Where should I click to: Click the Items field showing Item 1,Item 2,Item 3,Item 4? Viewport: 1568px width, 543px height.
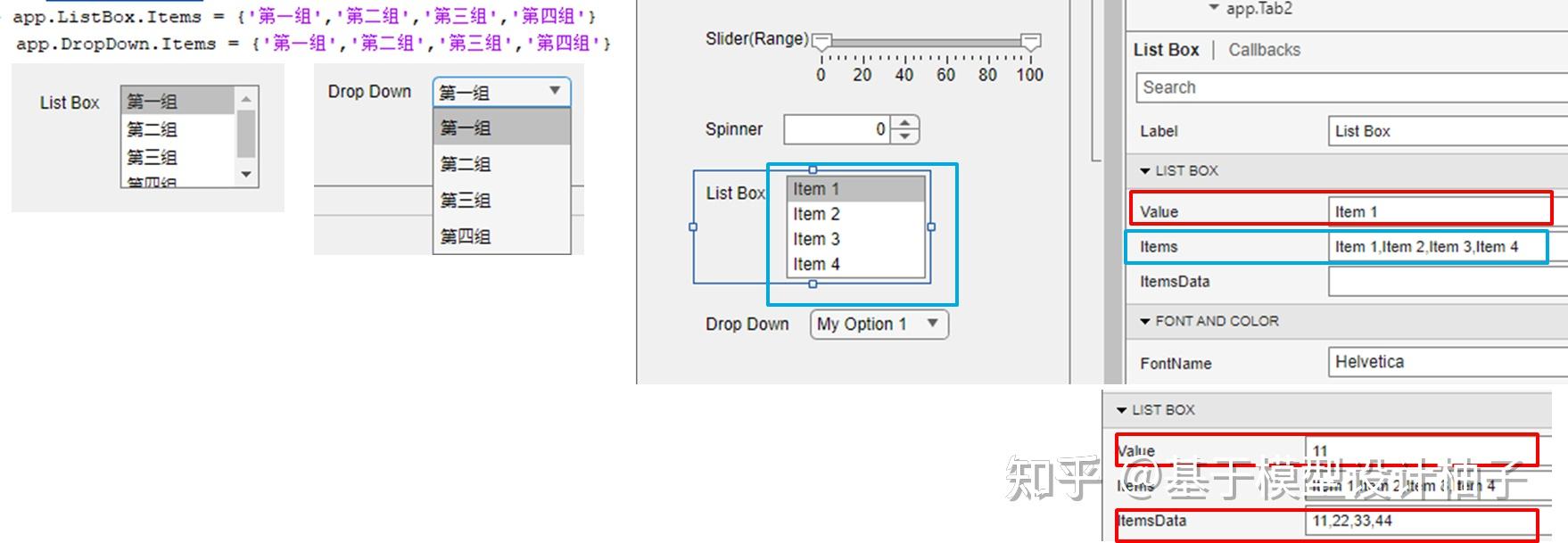[1440, 247]
